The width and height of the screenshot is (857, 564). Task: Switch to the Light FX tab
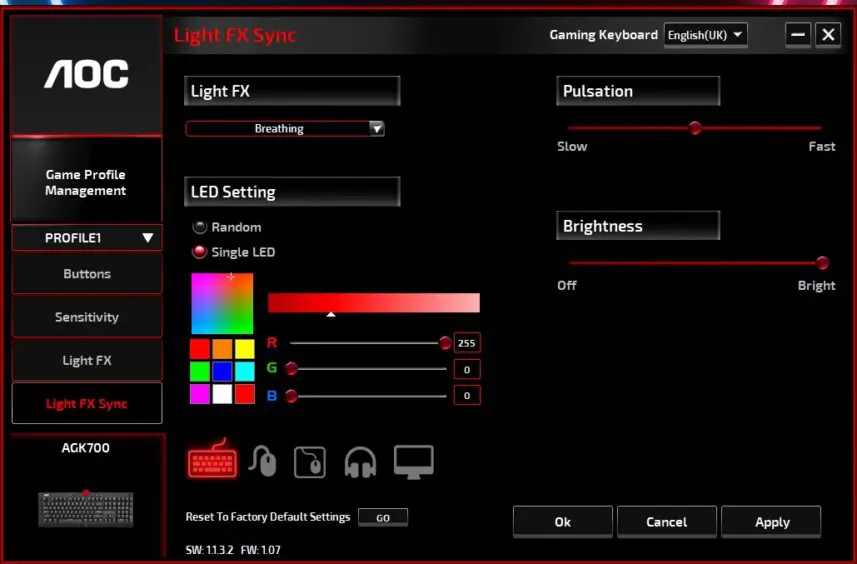point(87,360)
